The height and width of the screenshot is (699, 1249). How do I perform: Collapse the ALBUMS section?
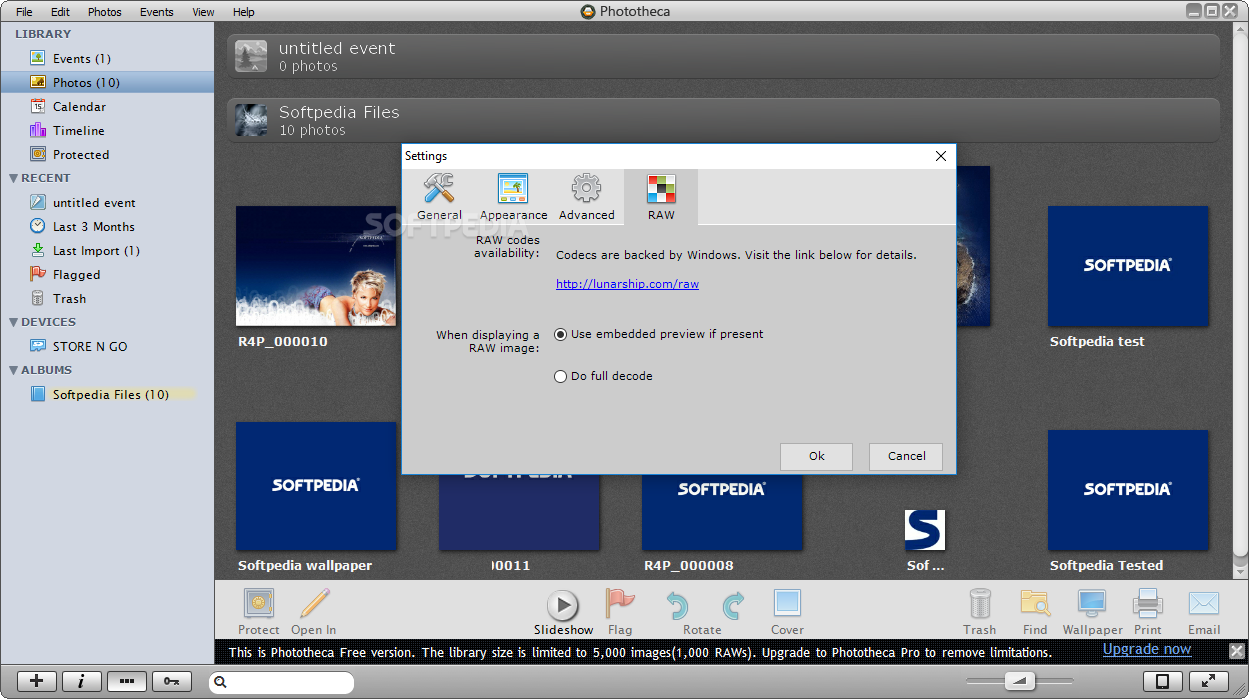coord(13,370)
